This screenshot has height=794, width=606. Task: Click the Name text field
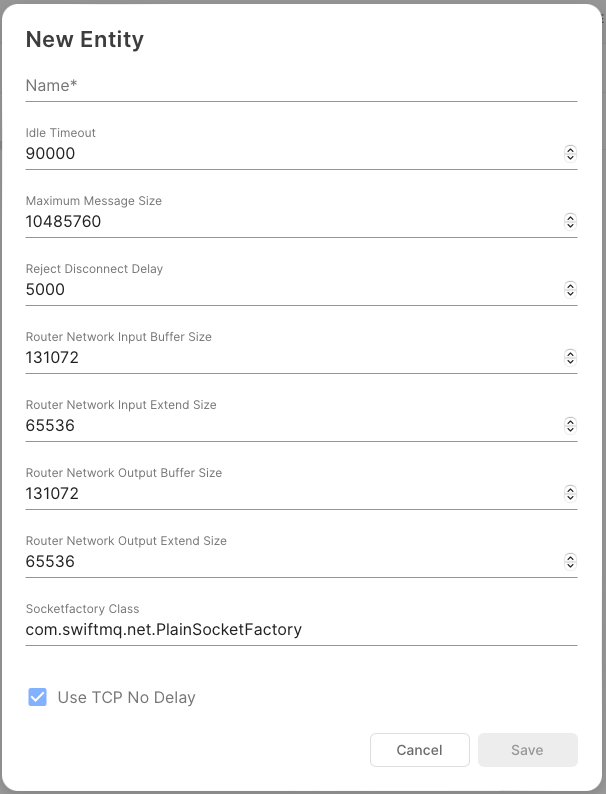click(300, 86)
